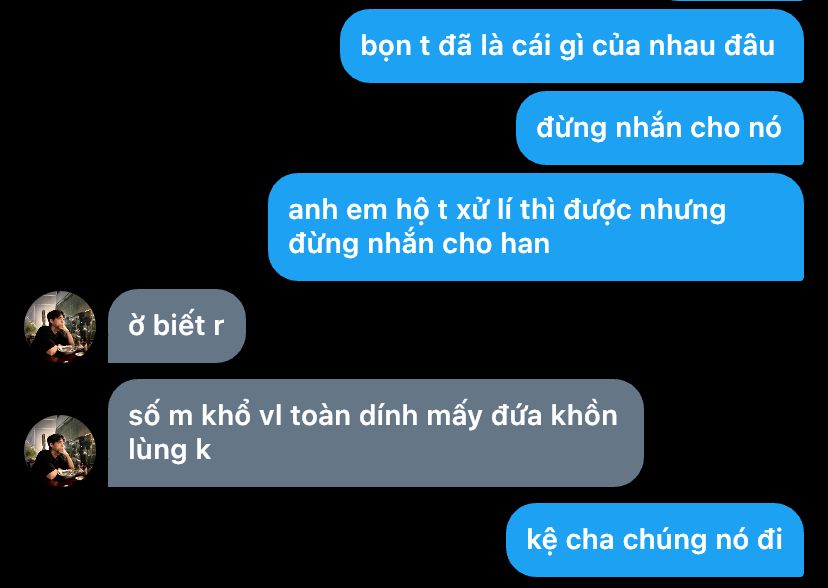The height and width of the screenshot is (588, 828).
Task: Click avatar next to "số m khổ vl" message
Action: (x=60, y=451)
